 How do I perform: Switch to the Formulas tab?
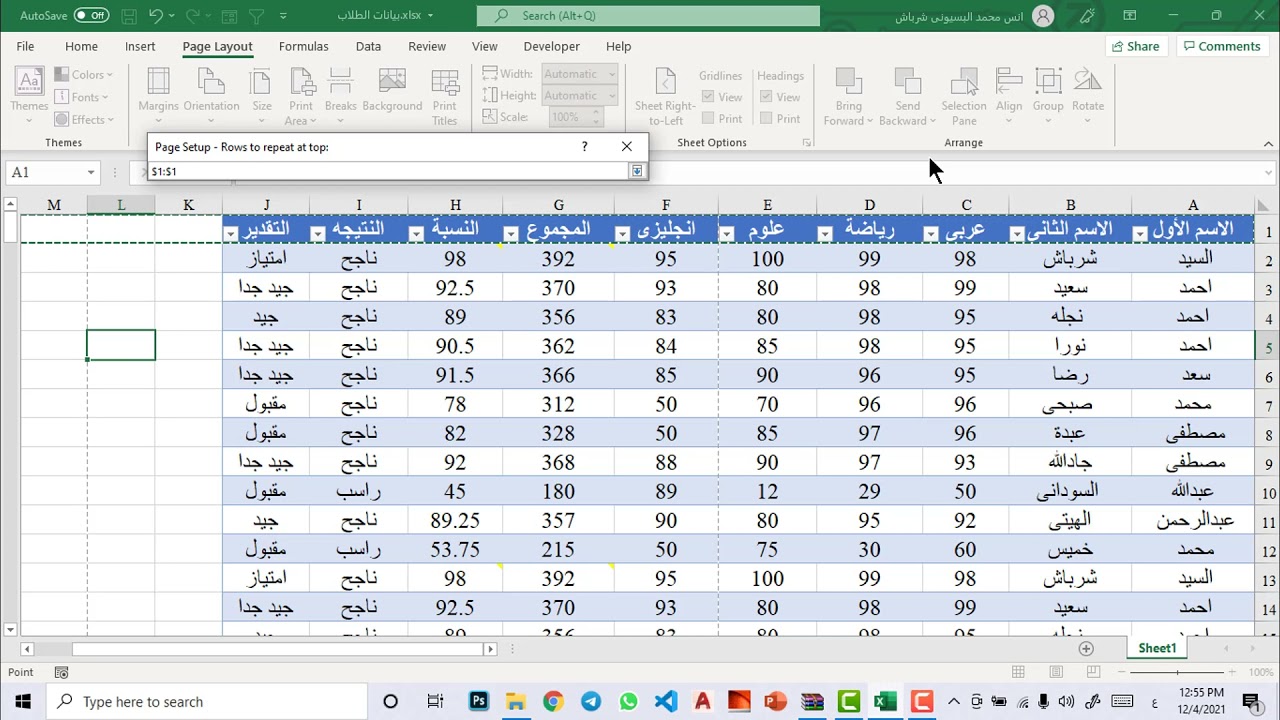(x=303, y=46)
